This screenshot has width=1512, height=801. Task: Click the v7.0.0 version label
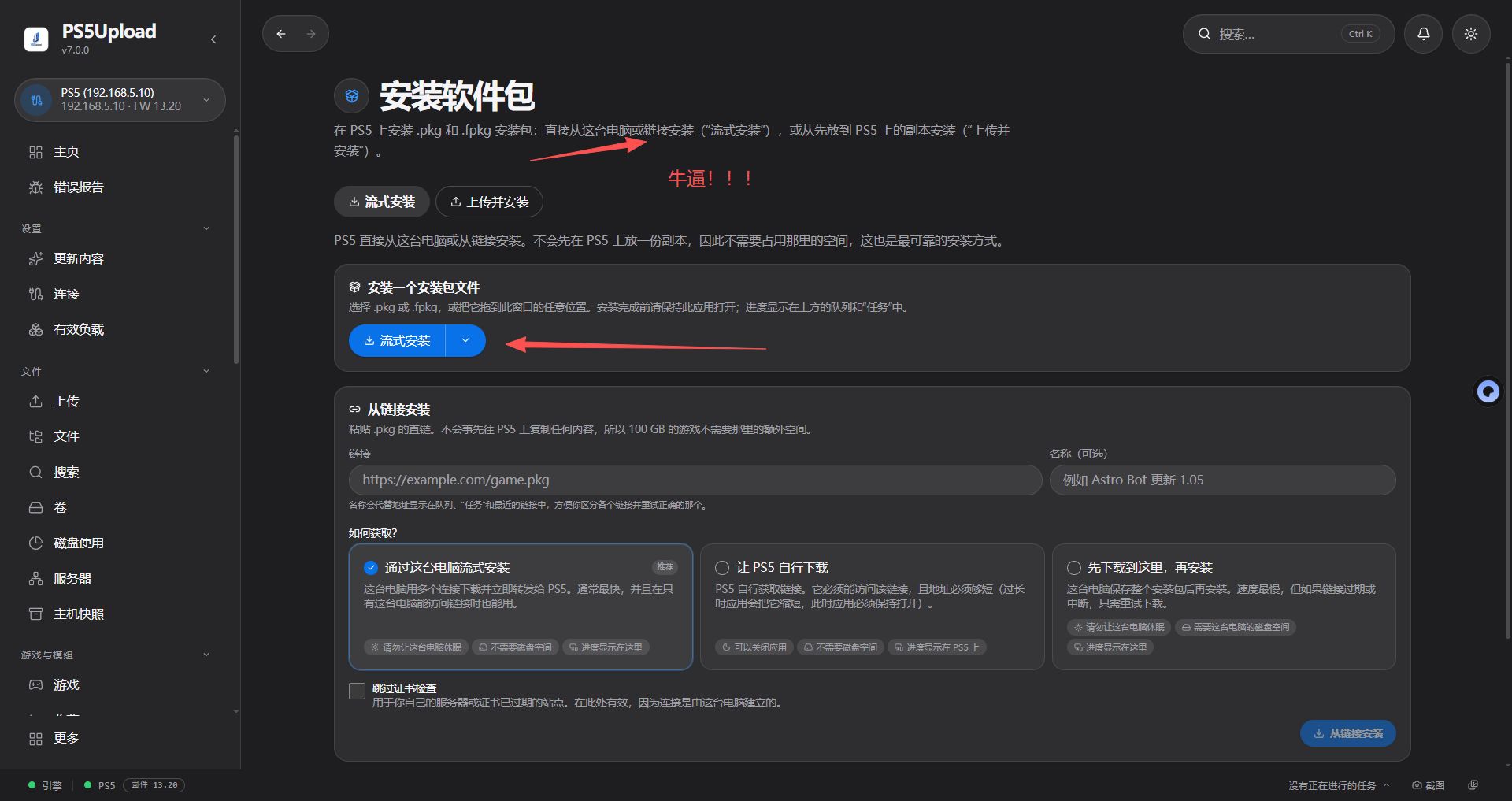pos(76,50)
